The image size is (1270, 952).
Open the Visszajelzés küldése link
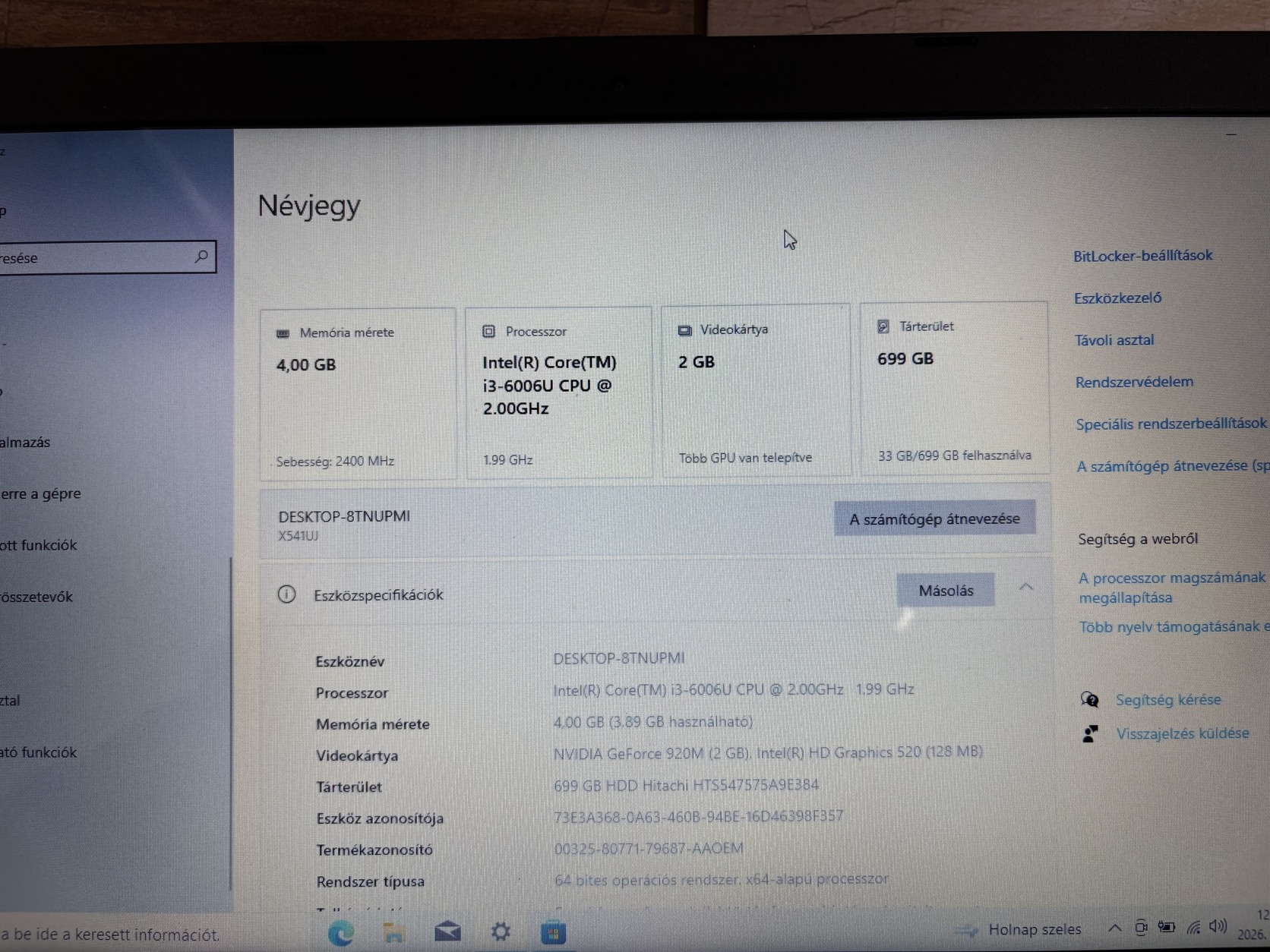tap(1182, 733)
